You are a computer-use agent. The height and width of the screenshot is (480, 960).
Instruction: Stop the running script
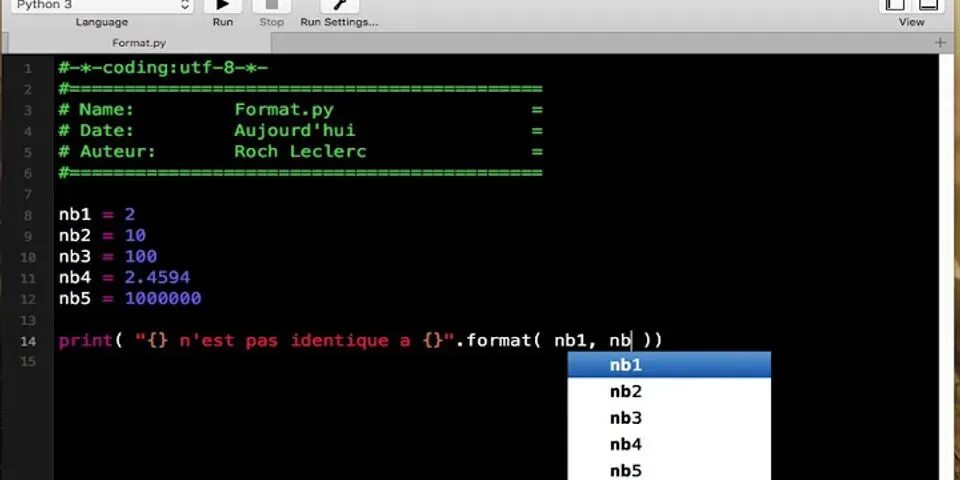[272, 6]
